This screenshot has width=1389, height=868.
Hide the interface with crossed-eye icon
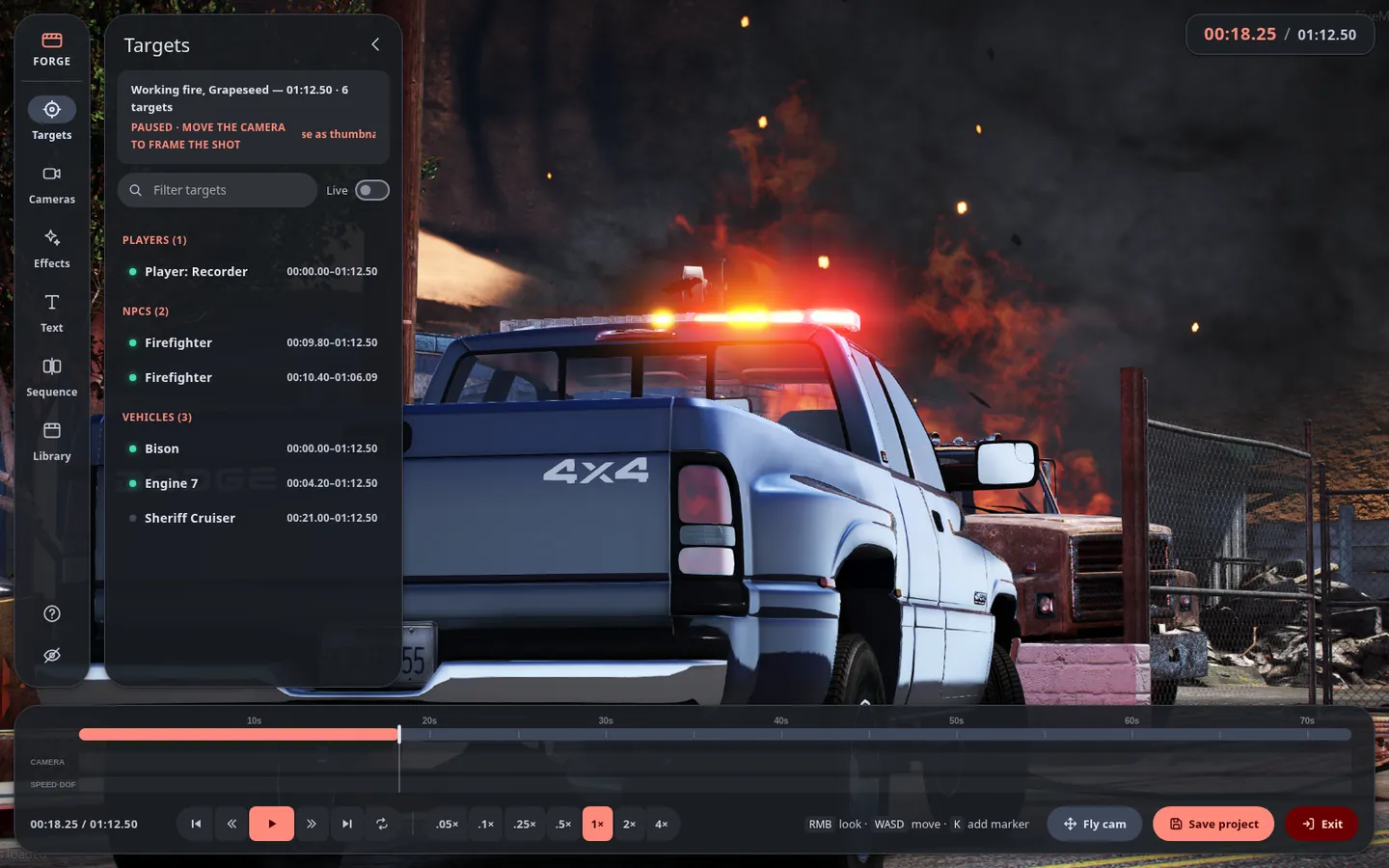[x=52, y=655]
